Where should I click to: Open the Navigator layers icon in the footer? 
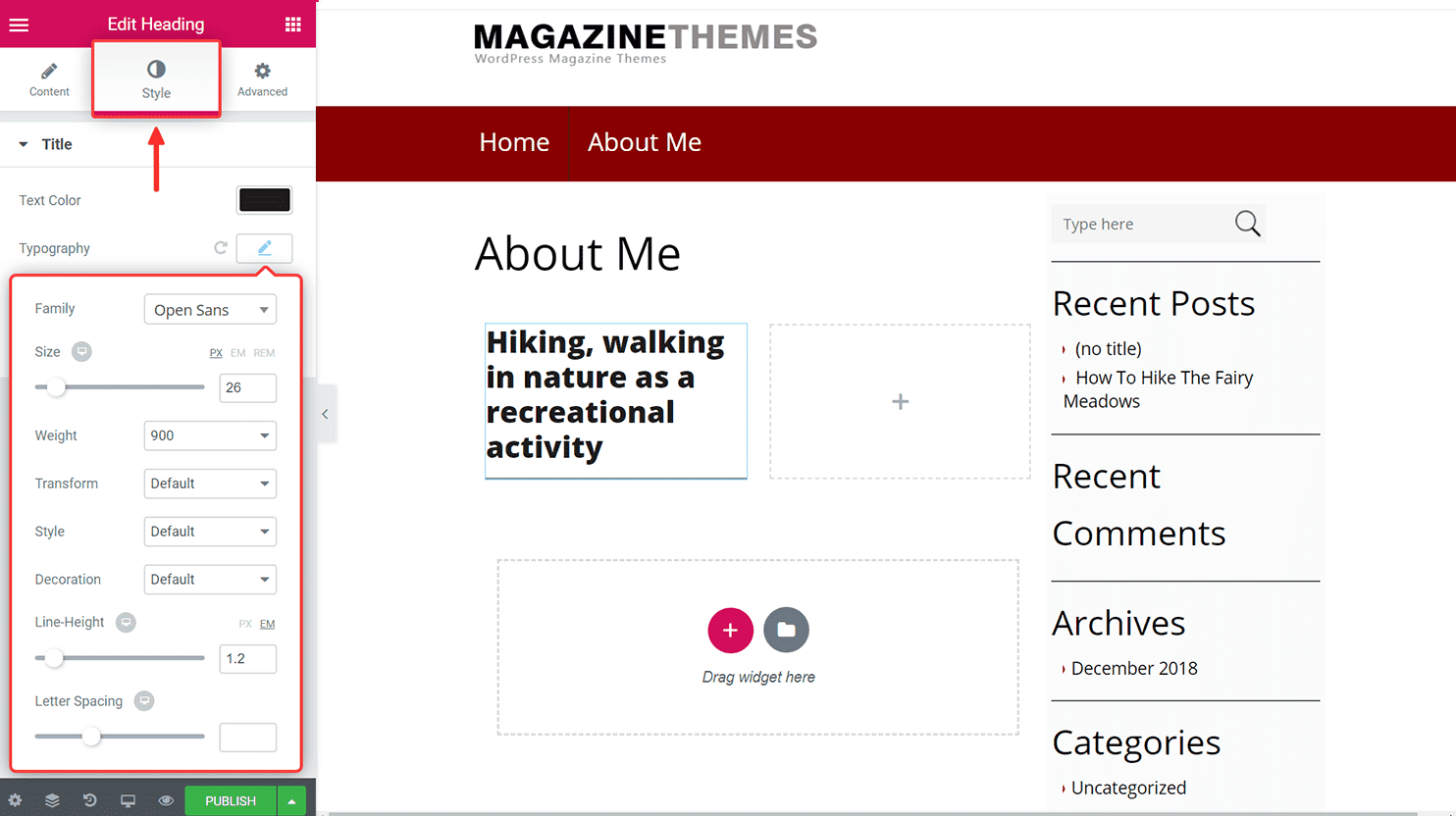(52, 800)
